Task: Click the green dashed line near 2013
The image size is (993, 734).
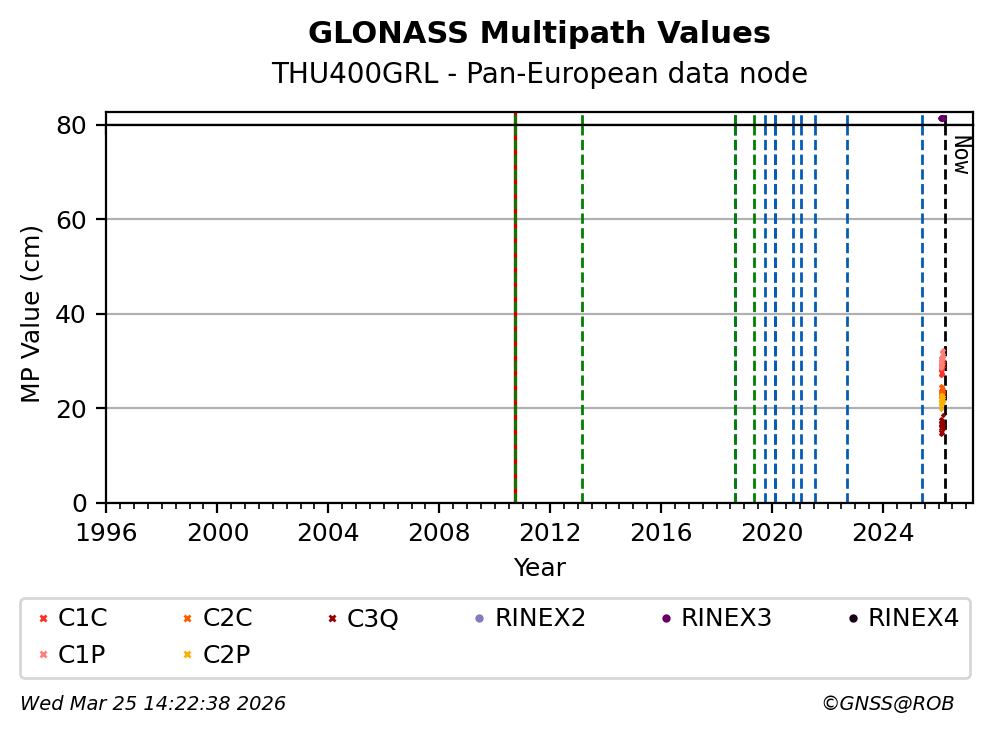Action: (582, 300)
